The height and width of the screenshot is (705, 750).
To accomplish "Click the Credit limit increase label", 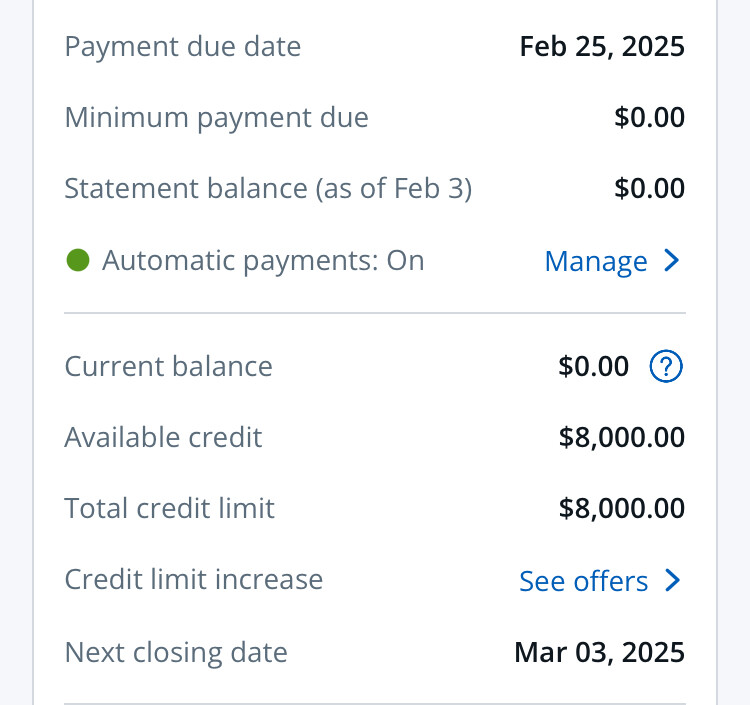I will [193, 580].
